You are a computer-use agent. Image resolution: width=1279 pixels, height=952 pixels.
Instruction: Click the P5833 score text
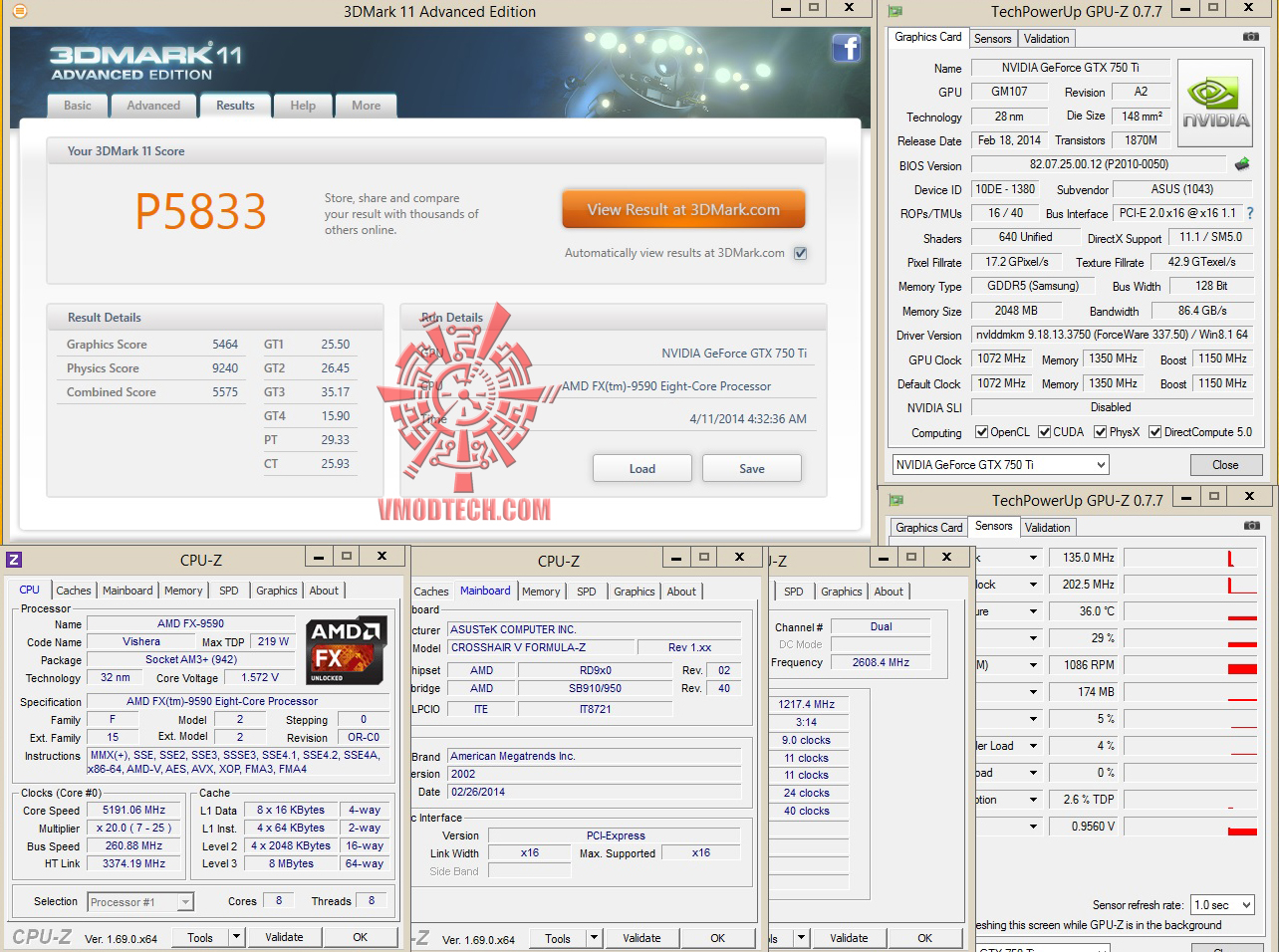pos(200,211)
